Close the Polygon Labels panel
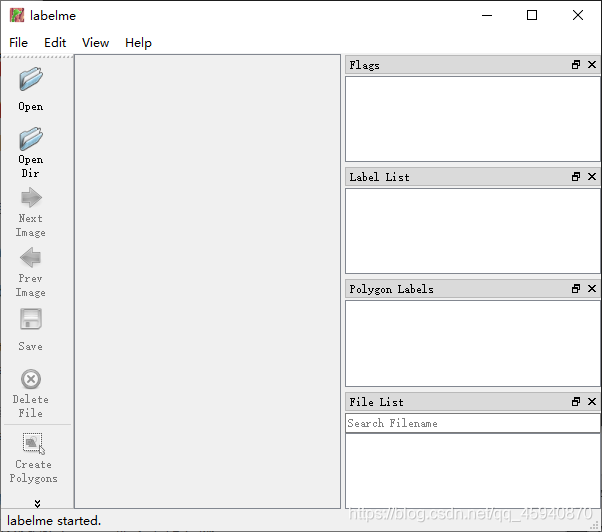Image resolution: width=602 pixels, height=532 pixels. [592, 289]
